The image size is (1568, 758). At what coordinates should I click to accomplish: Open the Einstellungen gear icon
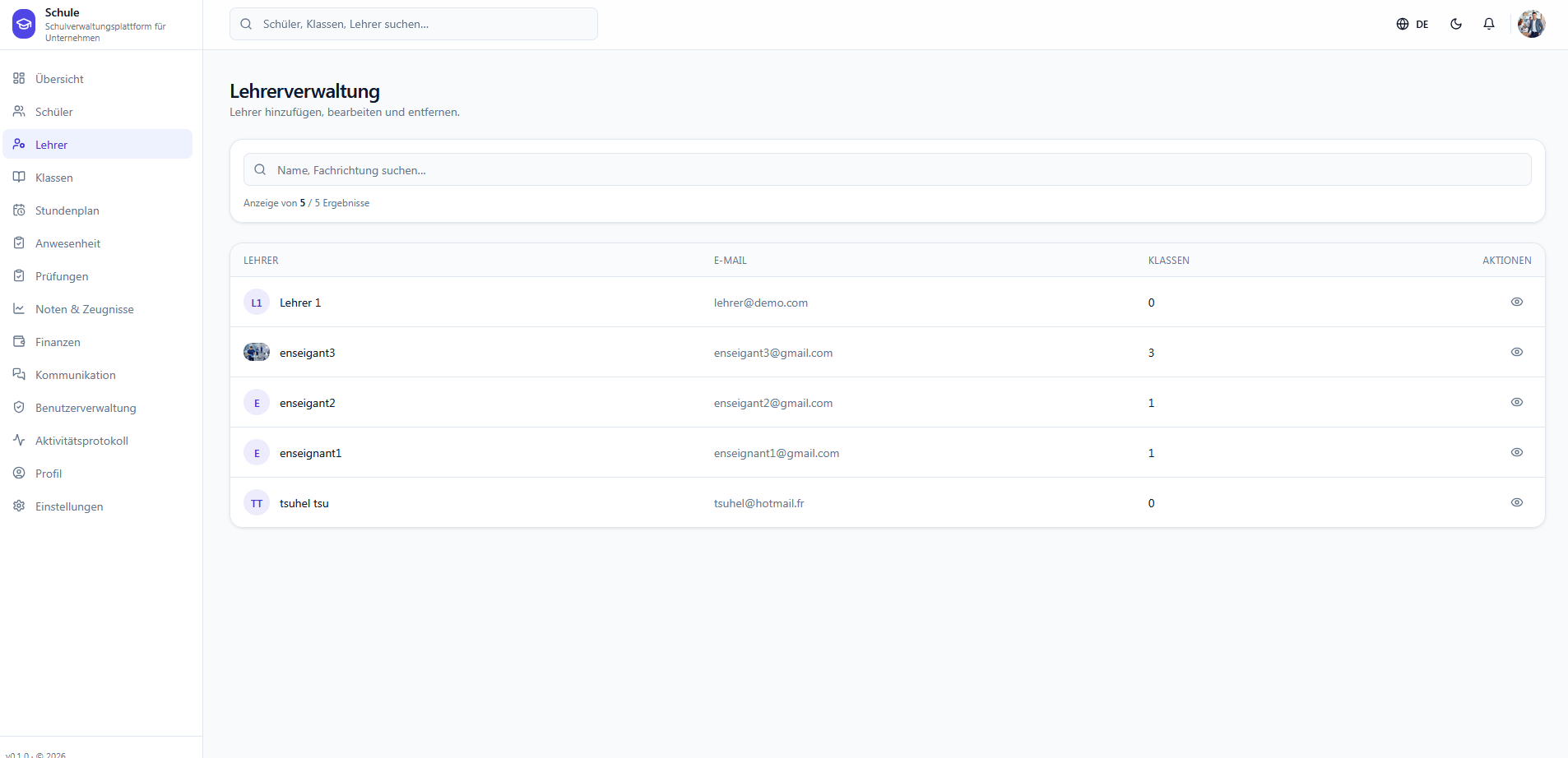(19, 506)
